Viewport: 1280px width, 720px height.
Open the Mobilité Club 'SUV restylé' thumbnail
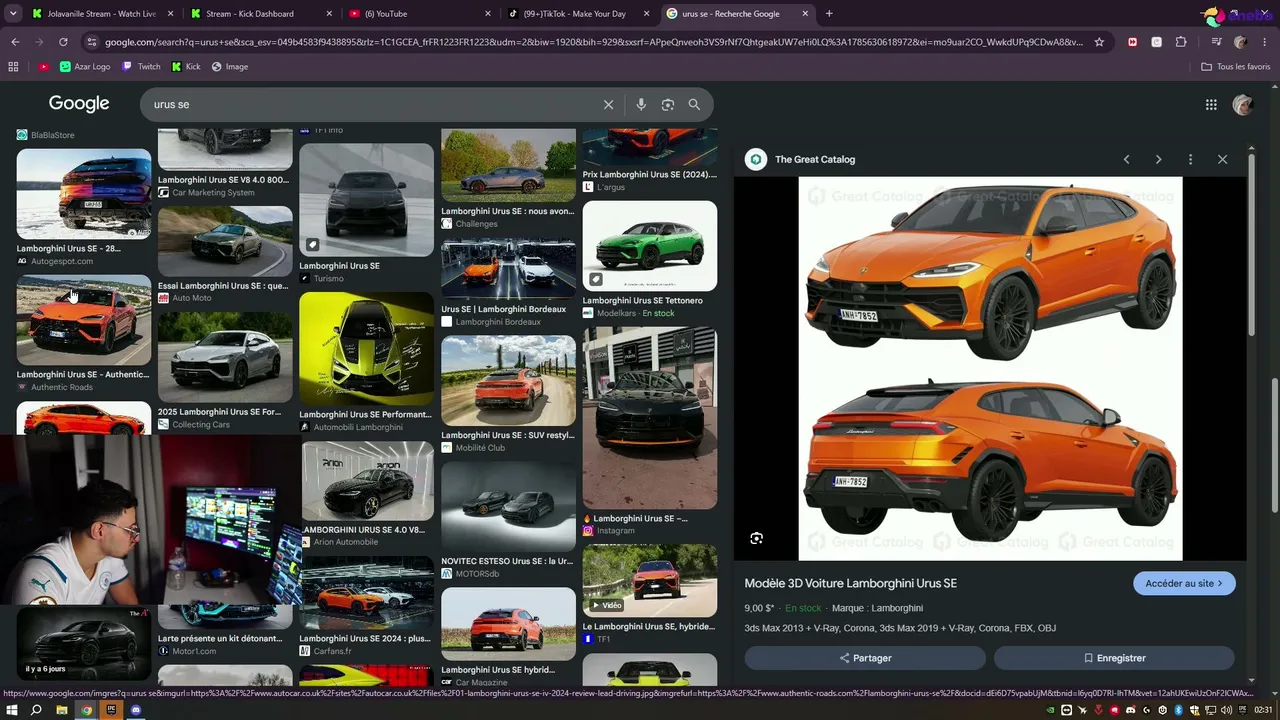coord(508,381)
